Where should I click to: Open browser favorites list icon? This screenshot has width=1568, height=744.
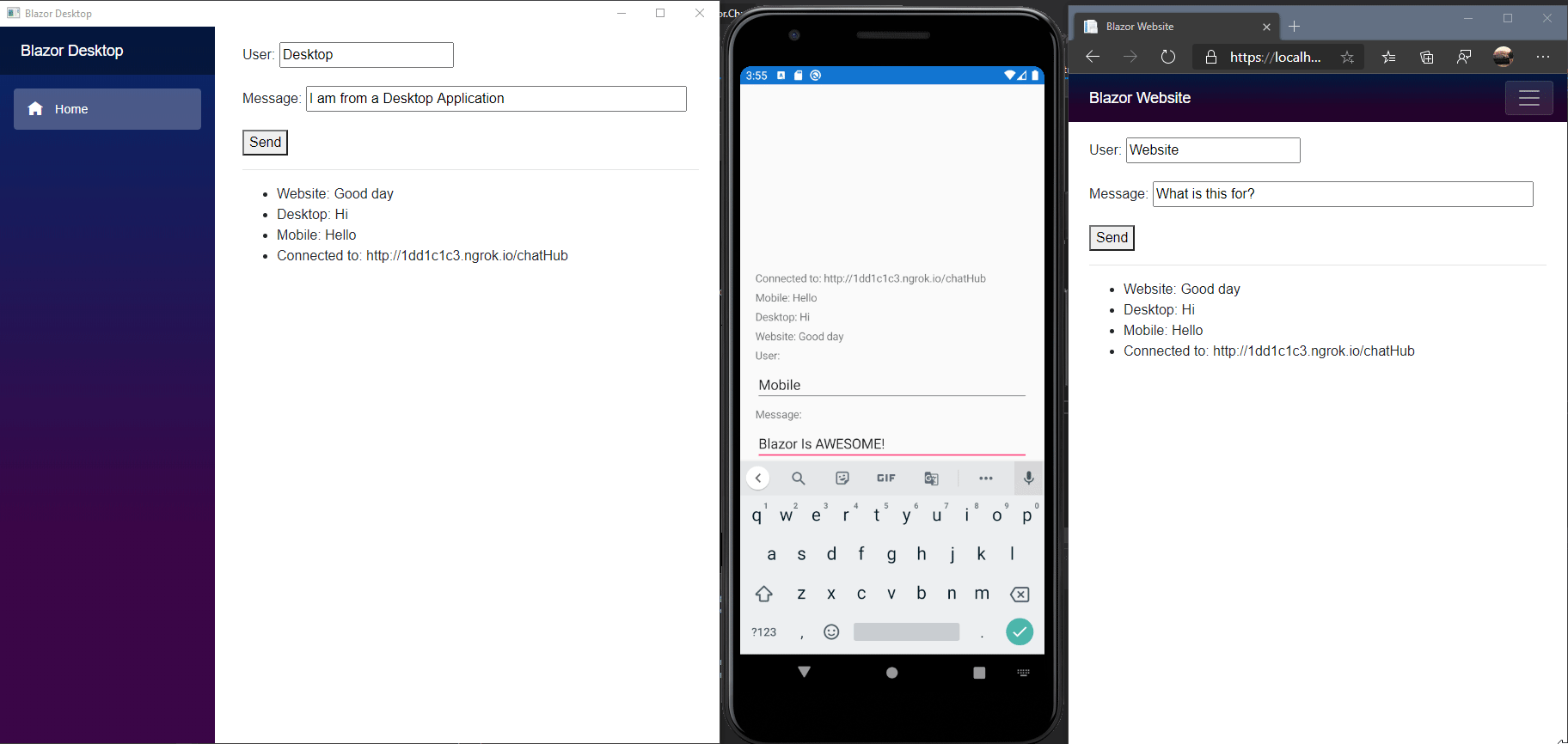click(1389, 58)
